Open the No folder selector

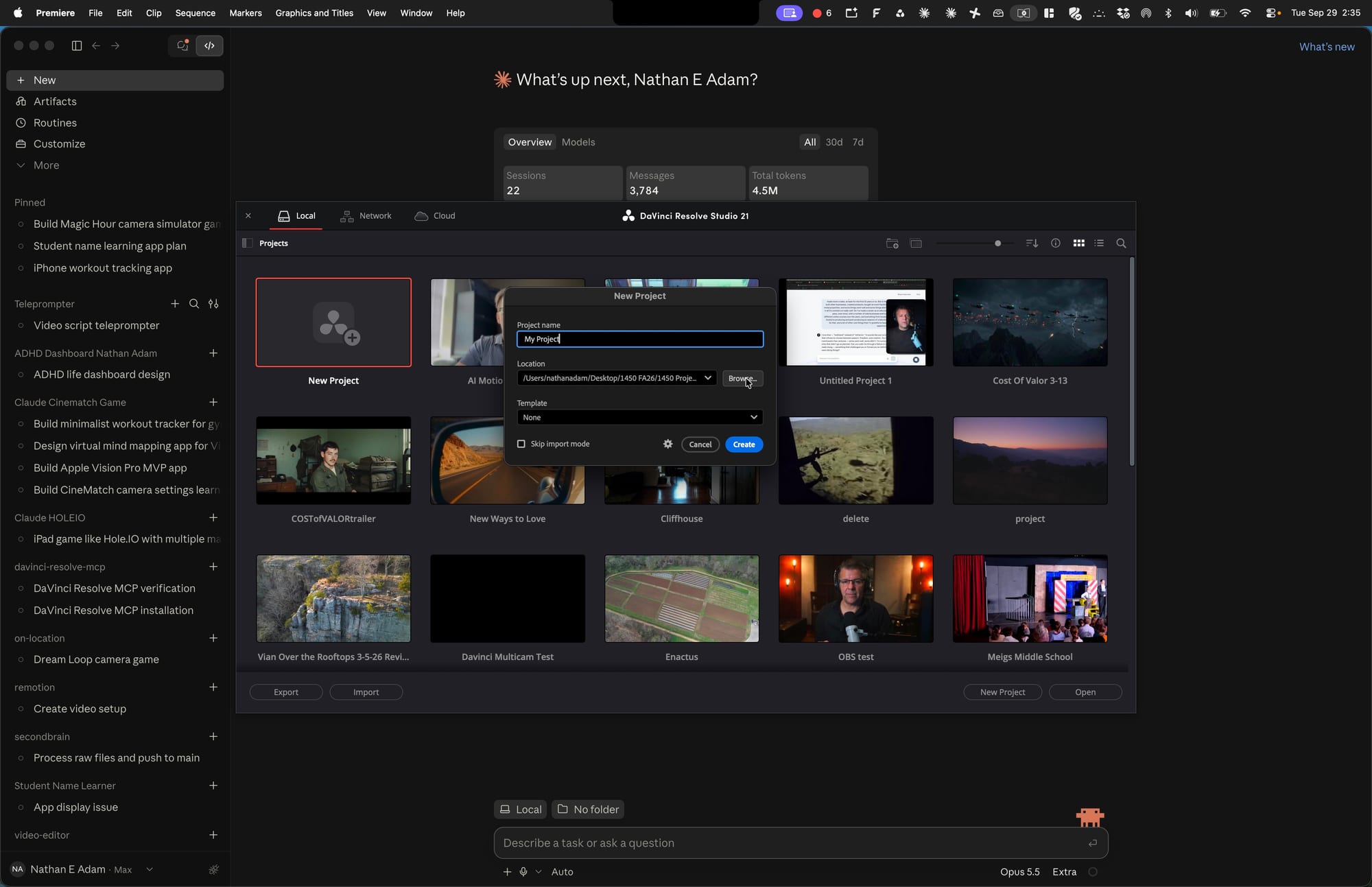588,809
